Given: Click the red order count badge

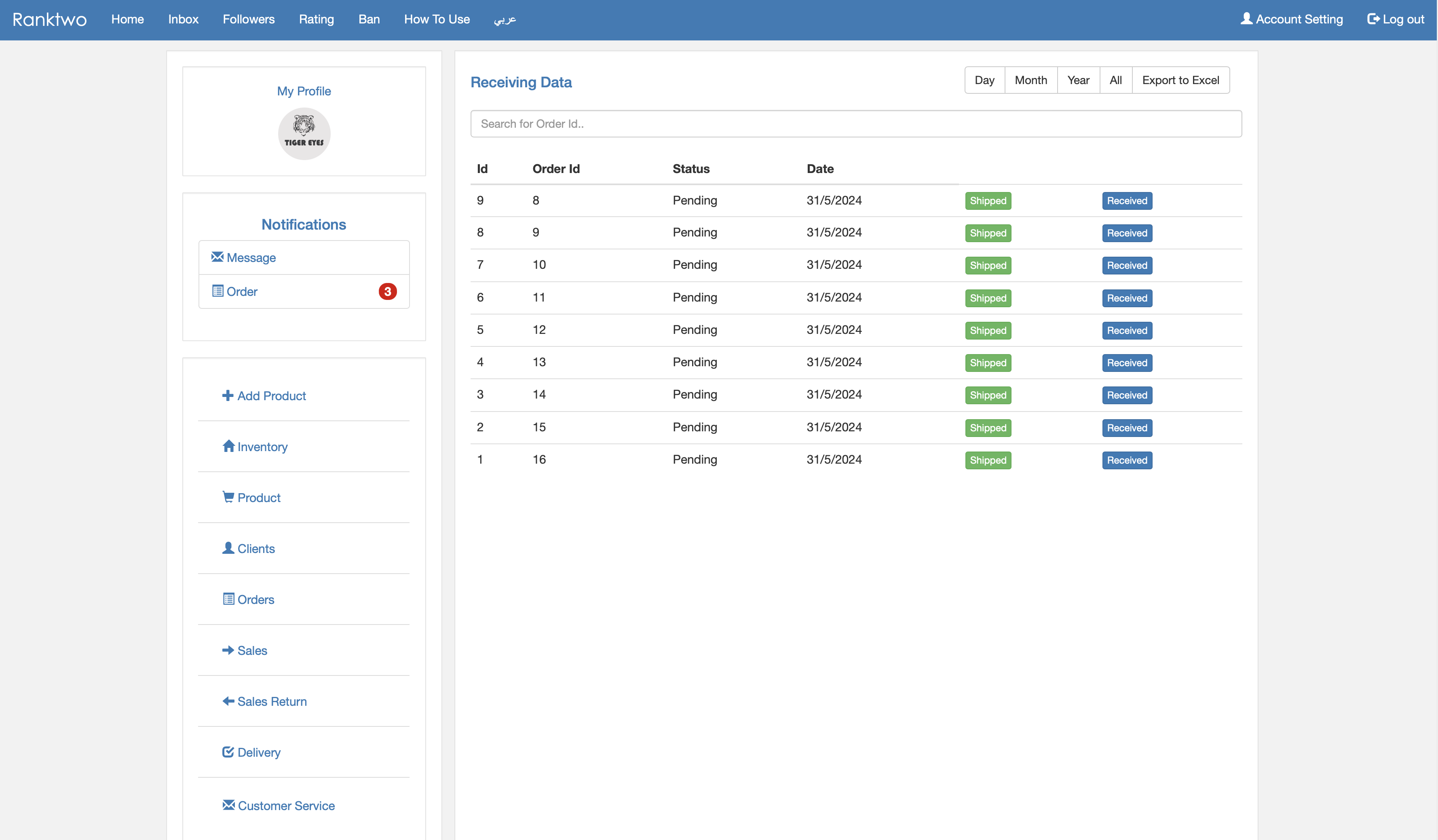Looking at the screenshot, I should (x=387, y=291).
